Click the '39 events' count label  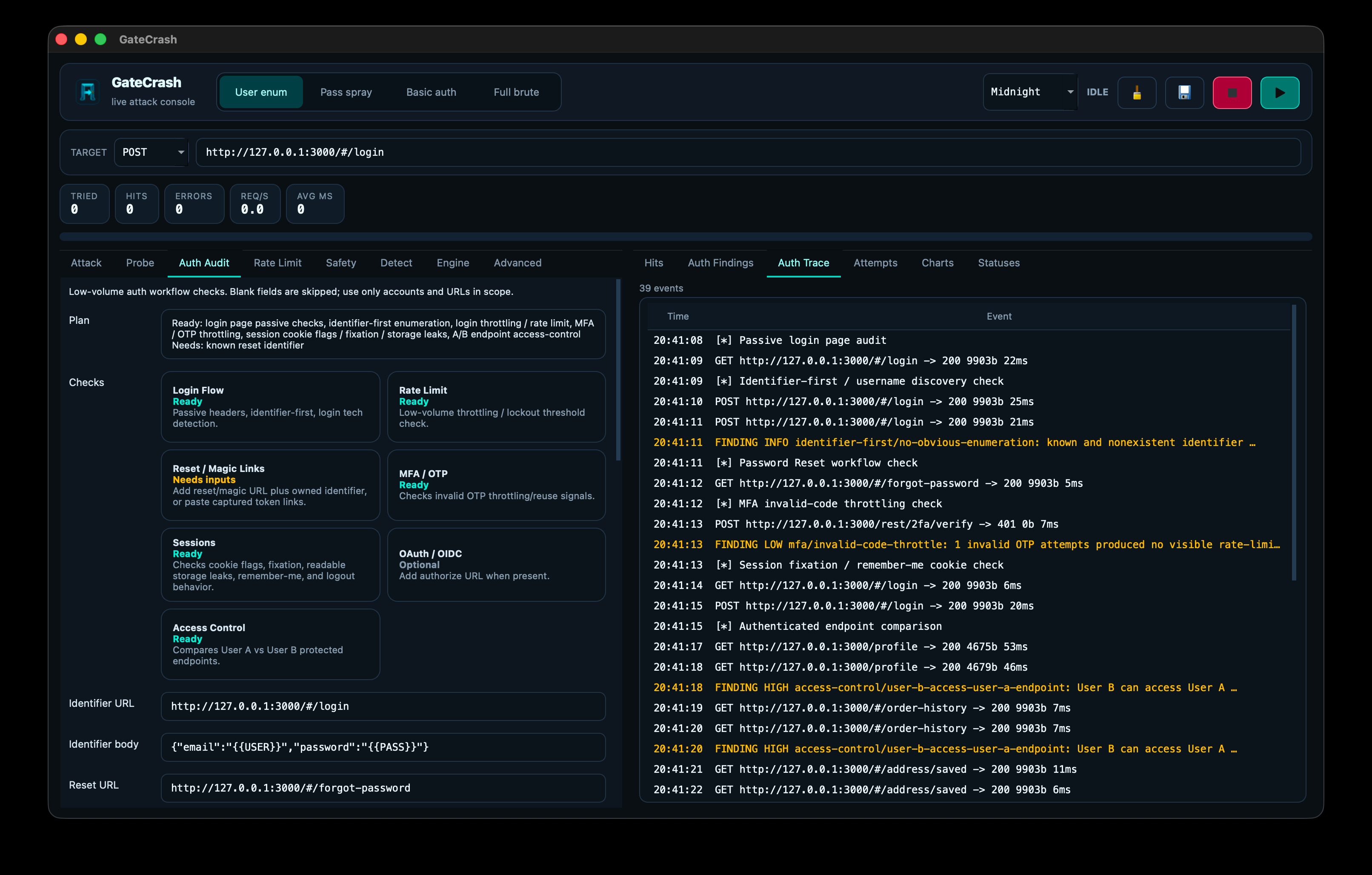click(661, 288)
